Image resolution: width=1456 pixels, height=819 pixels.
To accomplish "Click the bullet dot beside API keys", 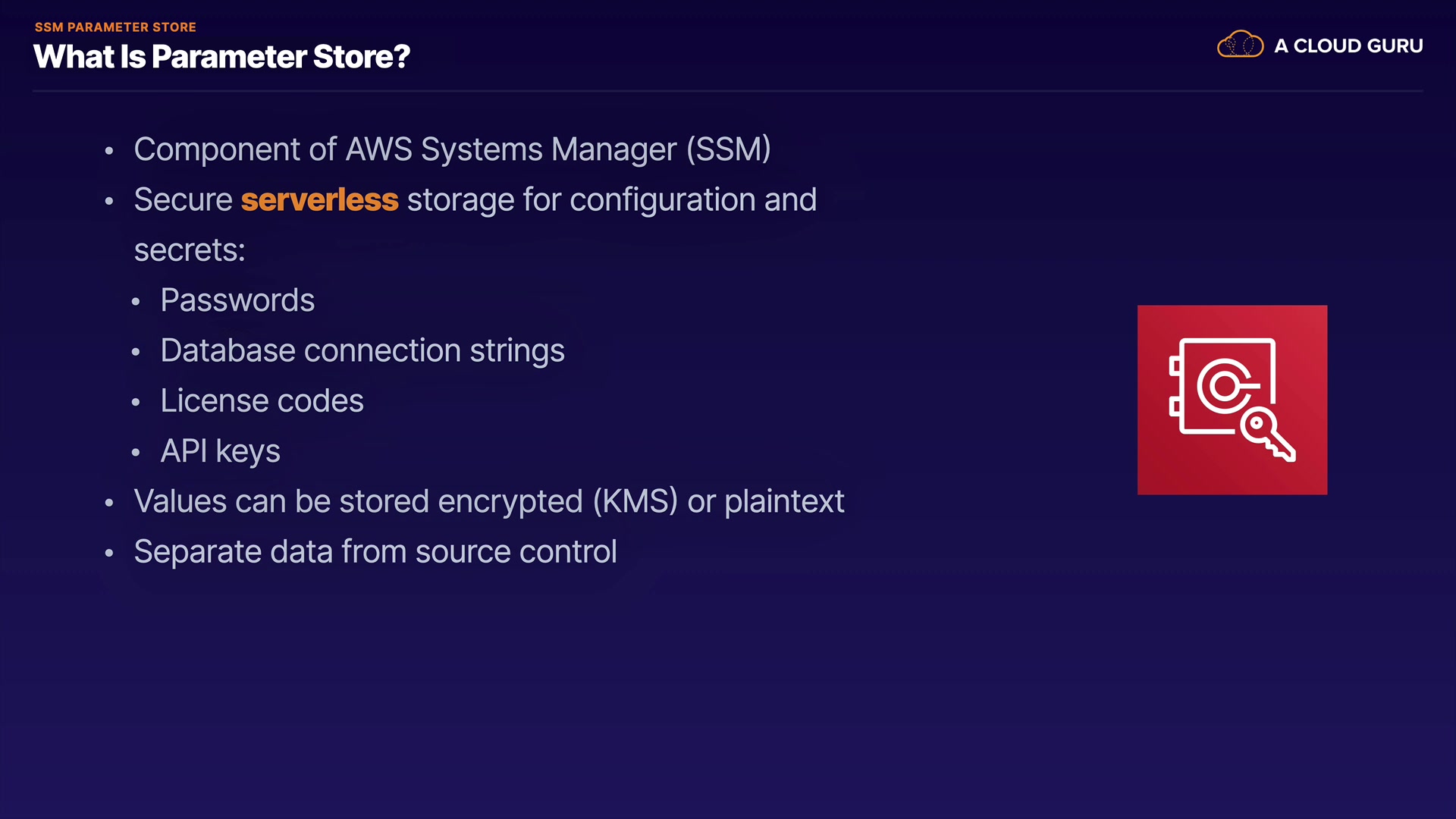I will pyautogui.click(x=136, y=453).
